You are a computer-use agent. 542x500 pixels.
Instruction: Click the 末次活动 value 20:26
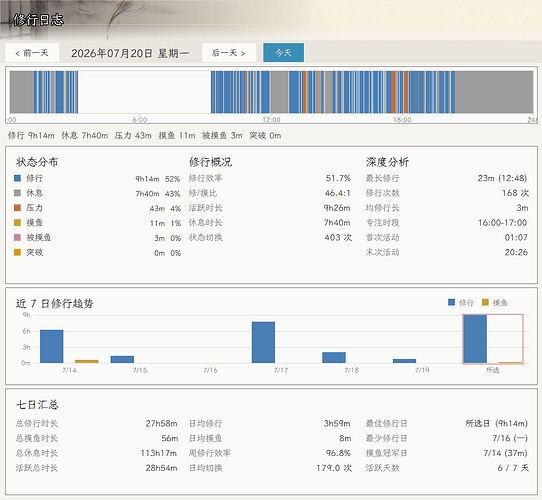[516, 252]
